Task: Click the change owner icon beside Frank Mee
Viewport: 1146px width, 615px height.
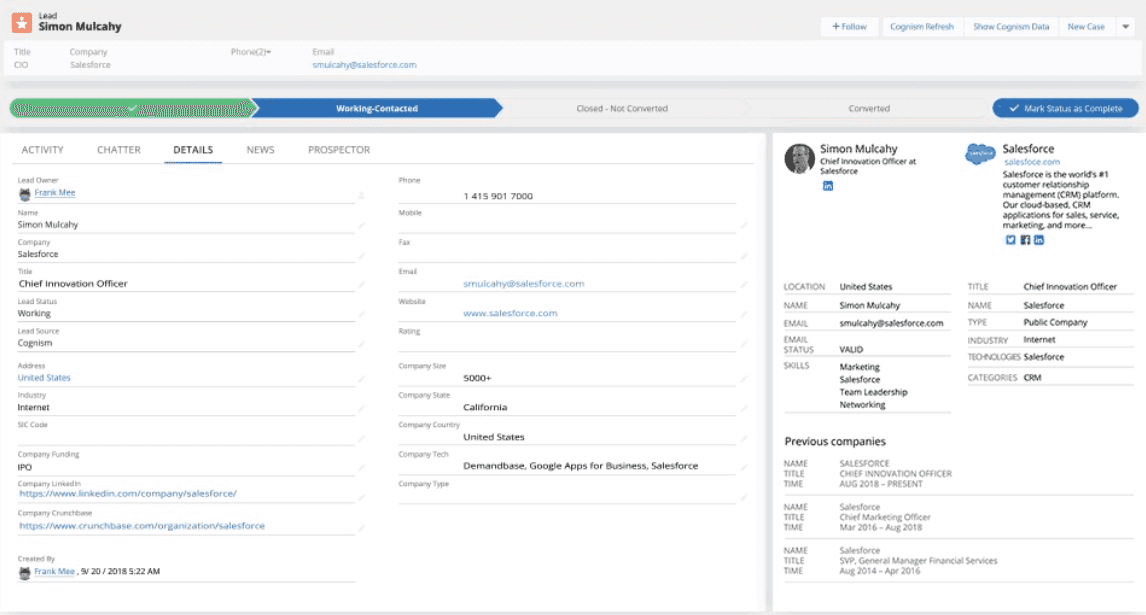Action: tap(361, 194)
